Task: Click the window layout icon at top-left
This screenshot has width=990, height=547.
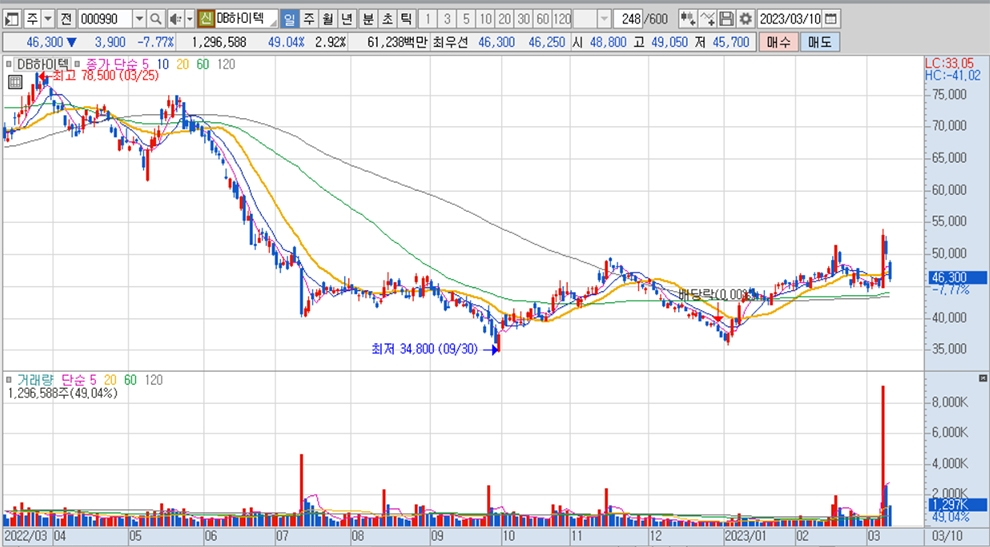Action: click(12, 19)
